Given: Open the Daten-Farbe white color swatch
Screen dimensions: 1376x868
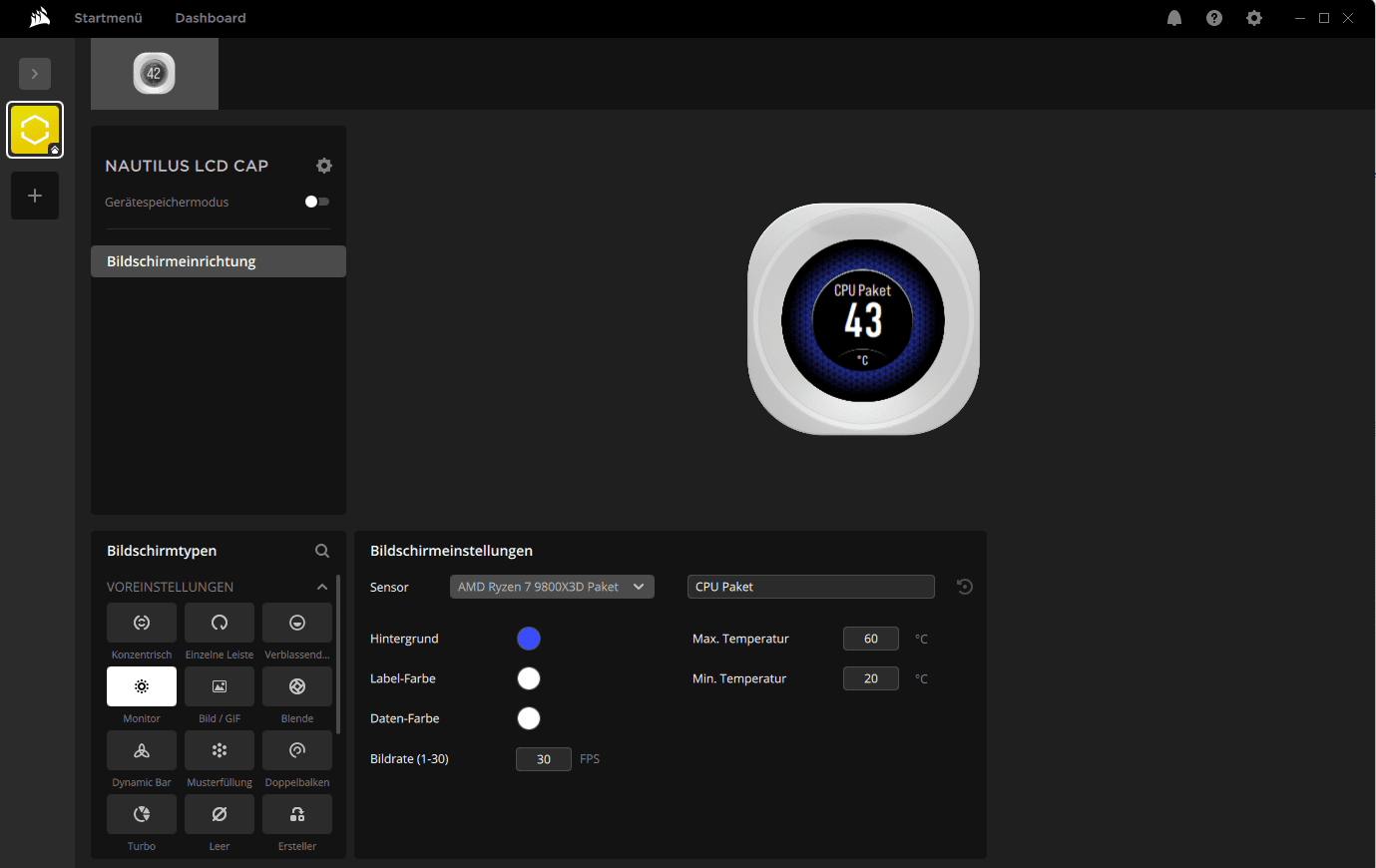Looking at the screenshot, I should pyautogui.click(x=529, y=718).
